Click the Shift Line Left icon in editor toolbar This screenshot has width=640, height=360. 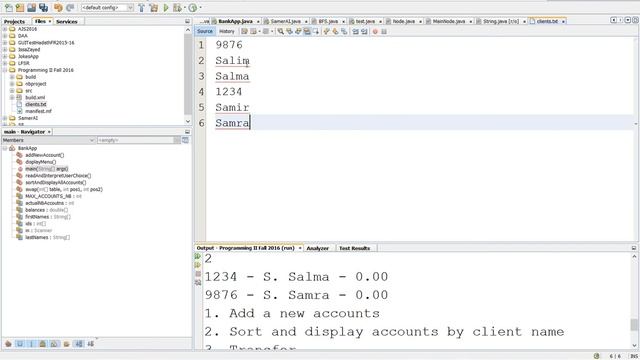point(355,31)
